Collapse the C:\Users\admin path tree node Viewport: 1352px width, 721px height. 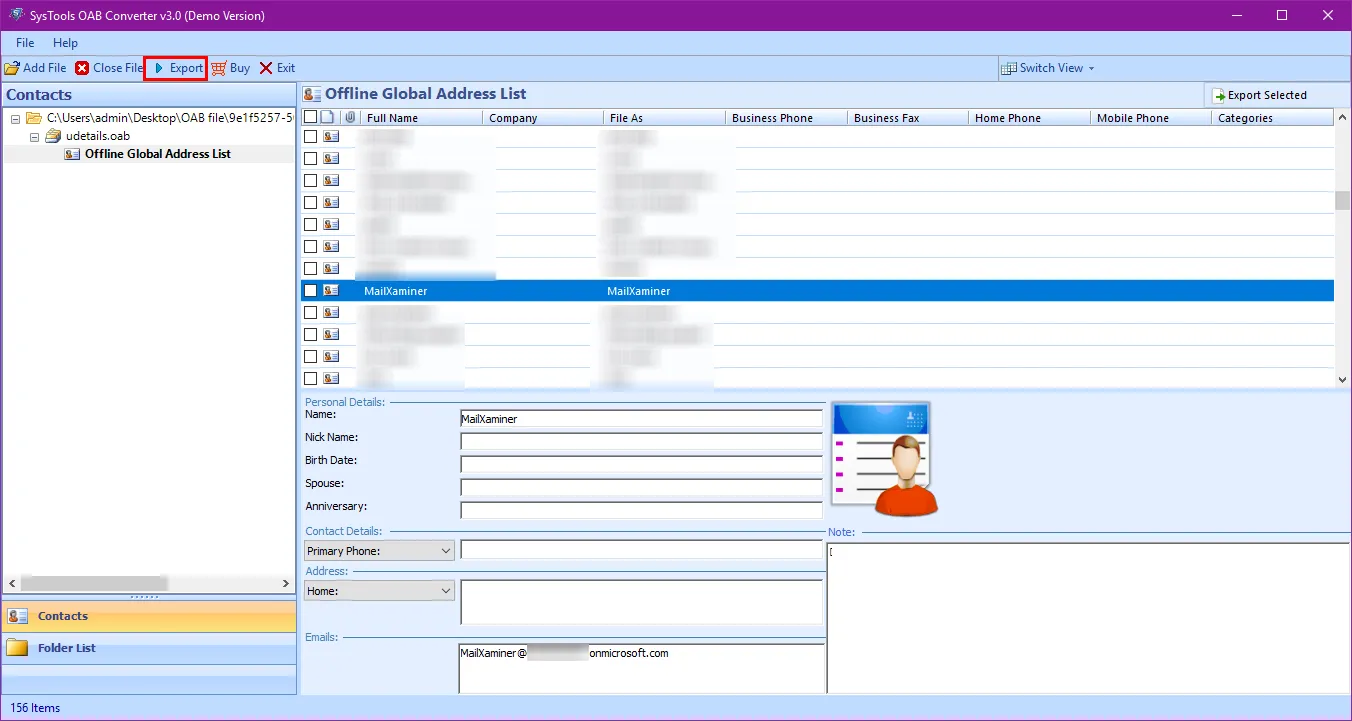coord(15,118)
